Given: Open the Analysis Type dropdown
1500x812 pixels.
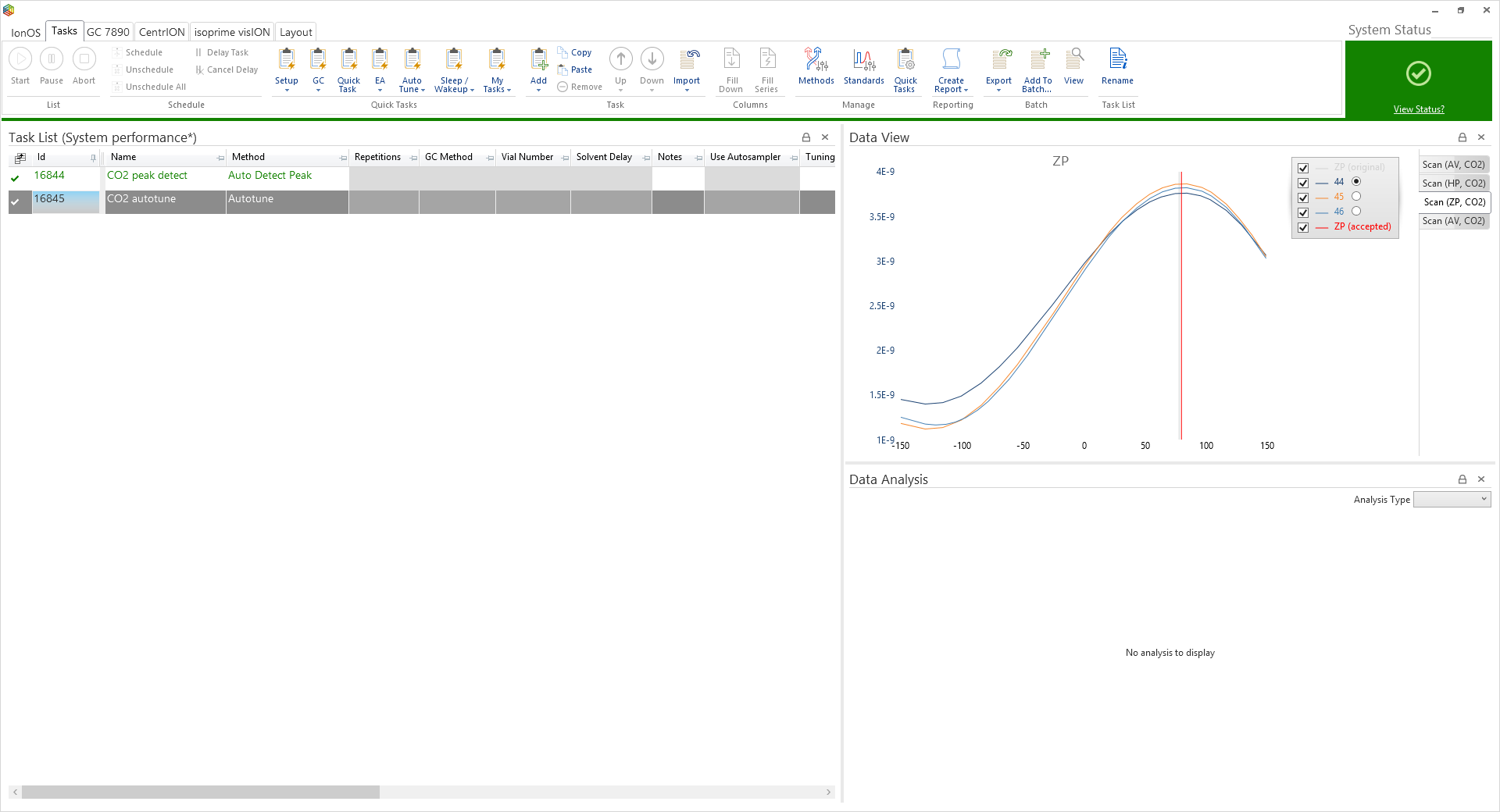Looking at the screenshot, I should 1452,500.
